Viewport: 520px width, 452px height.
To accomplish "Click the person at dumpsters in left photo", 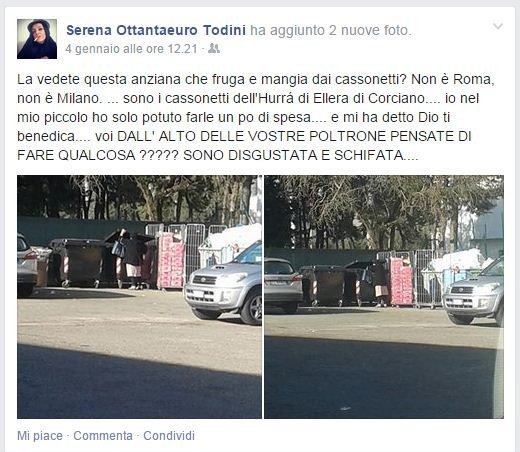I will [x=133, y=260].
